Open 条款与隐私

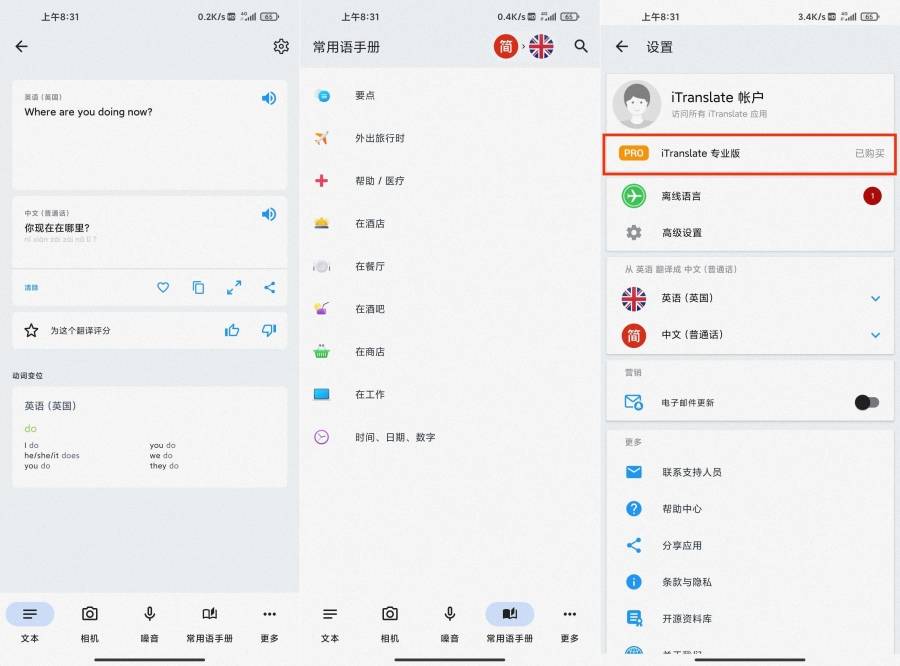click(750, 582)
